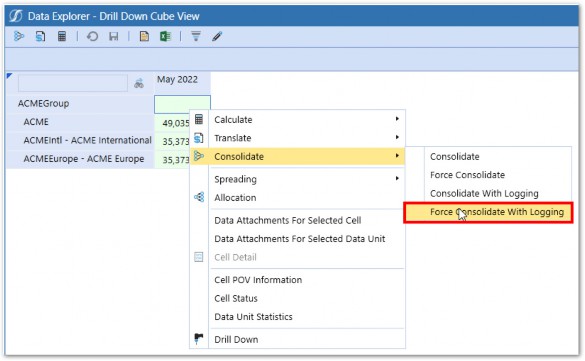The width and height of the screenshot is (585, 361).
Task: Click the Consolidate menu icon
Action: point(199,156)
